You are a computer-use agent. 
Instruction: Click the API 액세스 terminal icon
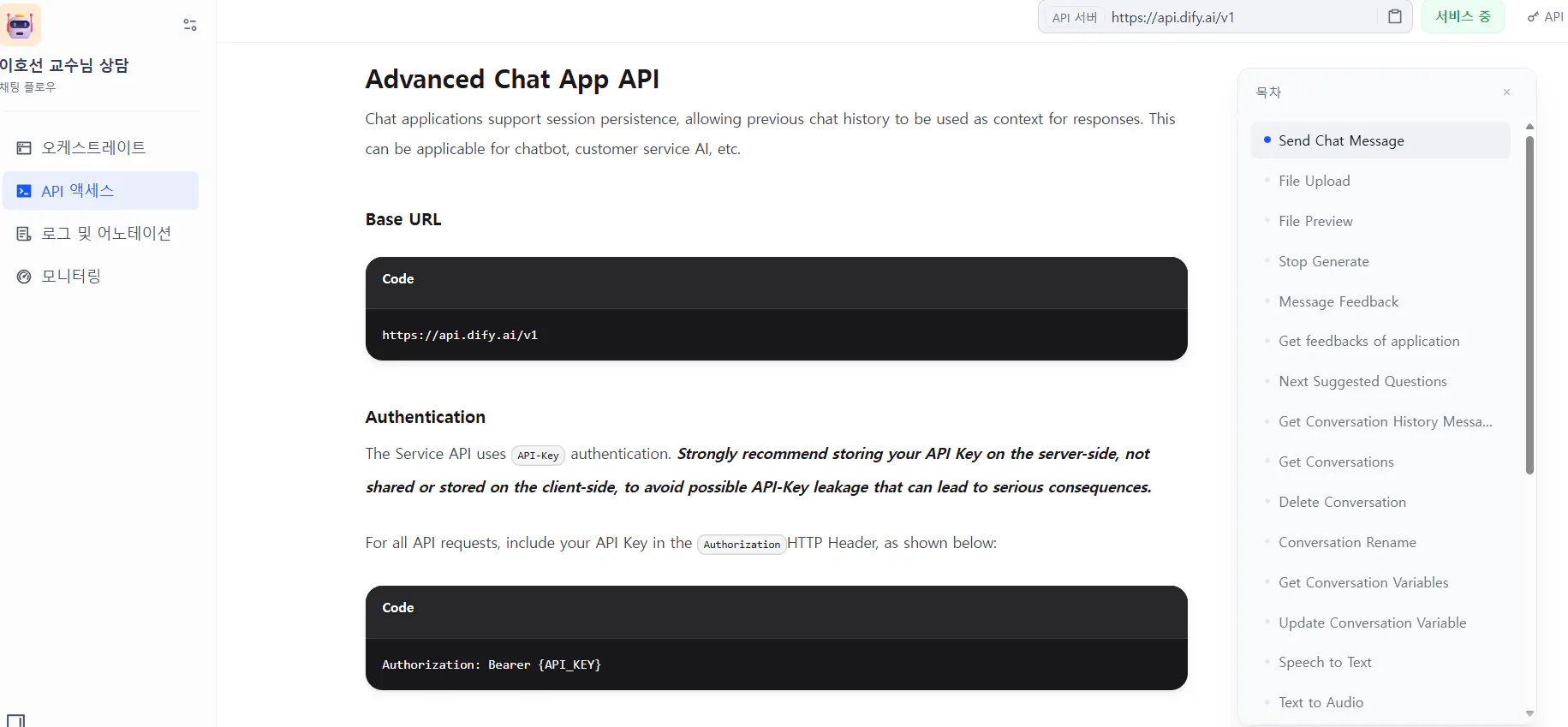point(24,191)
